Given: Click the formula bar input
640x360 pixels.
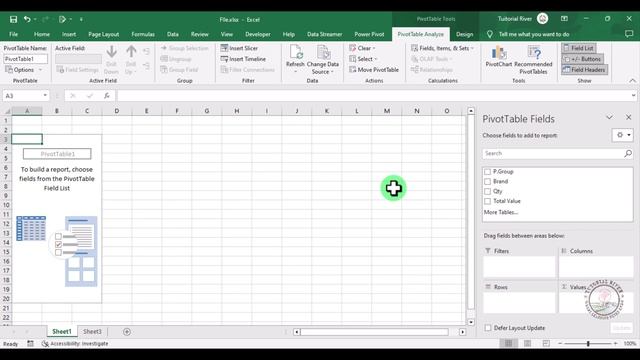Looking at the screenshot, I should [x=373, y=96].
